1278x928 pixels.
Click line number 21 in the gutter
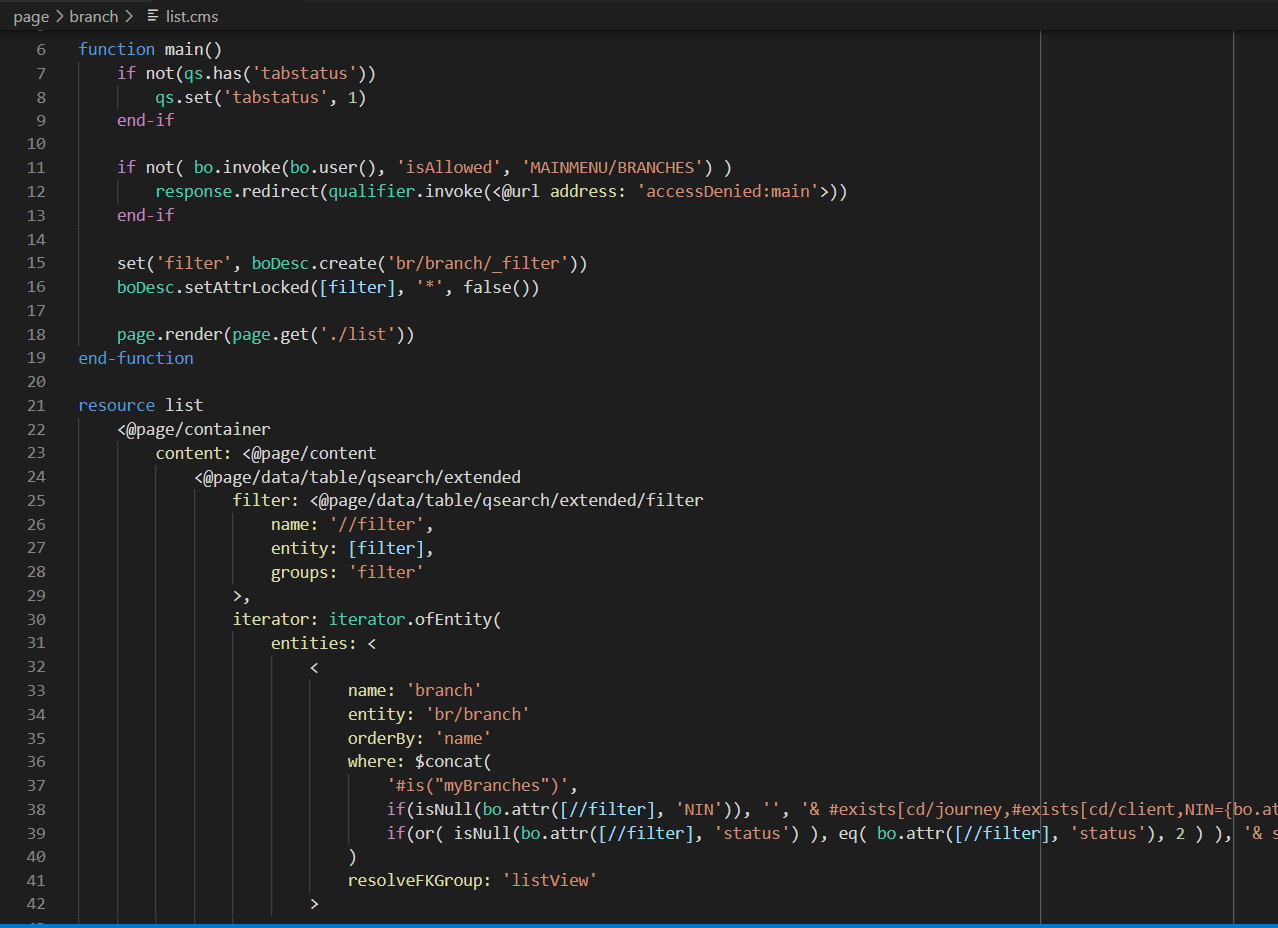click(36, 405)
